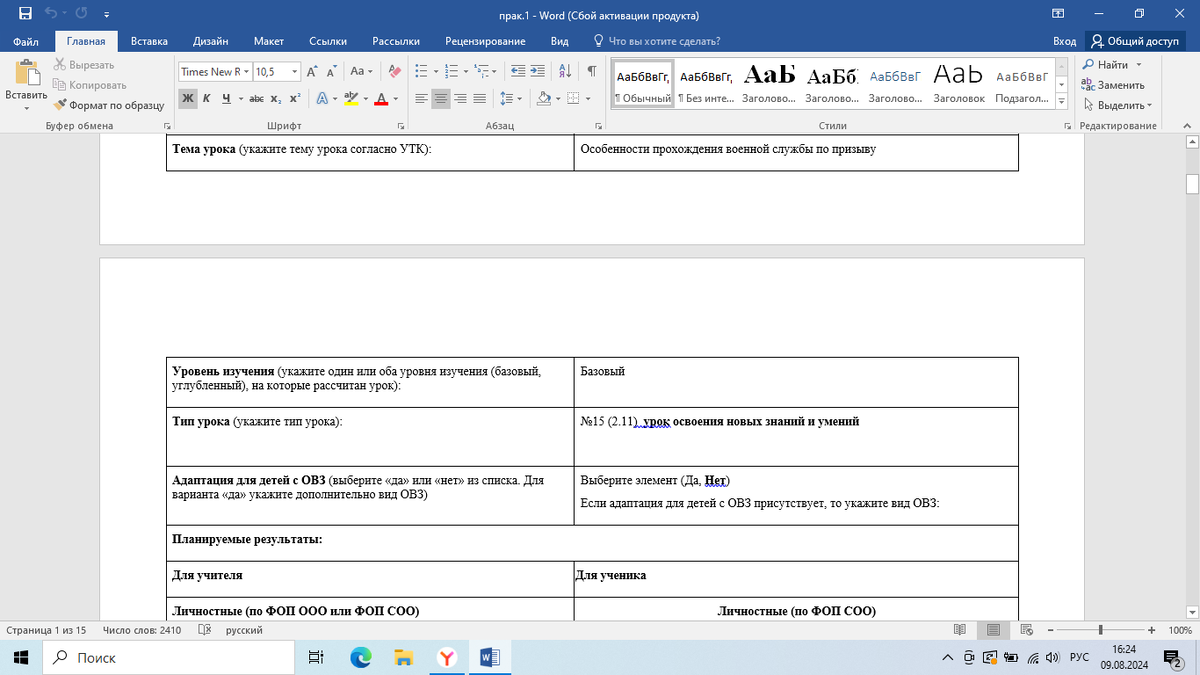This screenshot has width=1200, height=675.
Task: Open Yandex Browser from the taskbar
Action: click(447, 657)
